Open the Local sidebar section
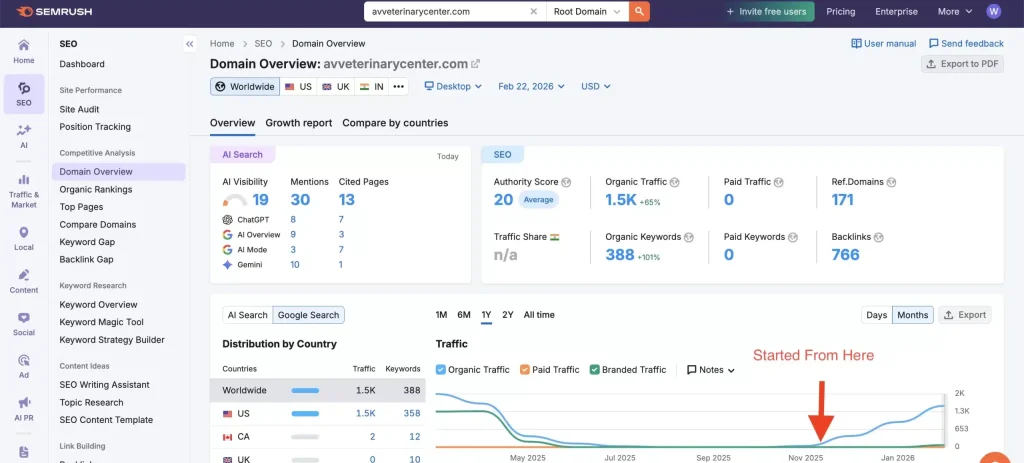The height and width of the screenshot is (463, 1024). pyautogui.click(x=24, y=239)
